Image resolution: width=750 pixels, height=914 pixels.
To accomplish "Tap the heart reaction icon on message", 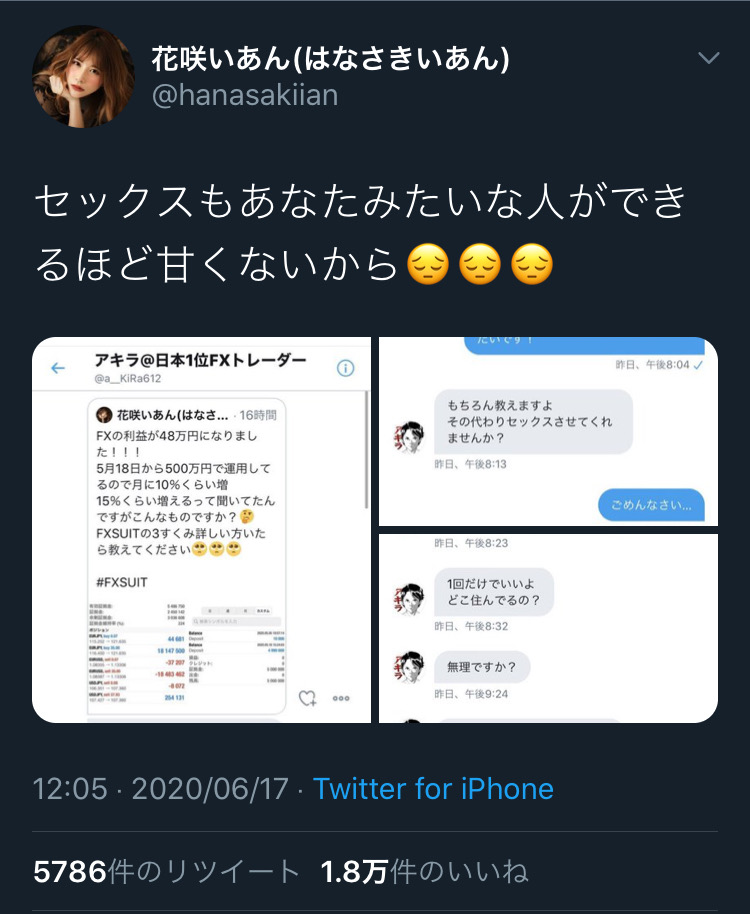I will pyautogui.click(x=307, y=698).
